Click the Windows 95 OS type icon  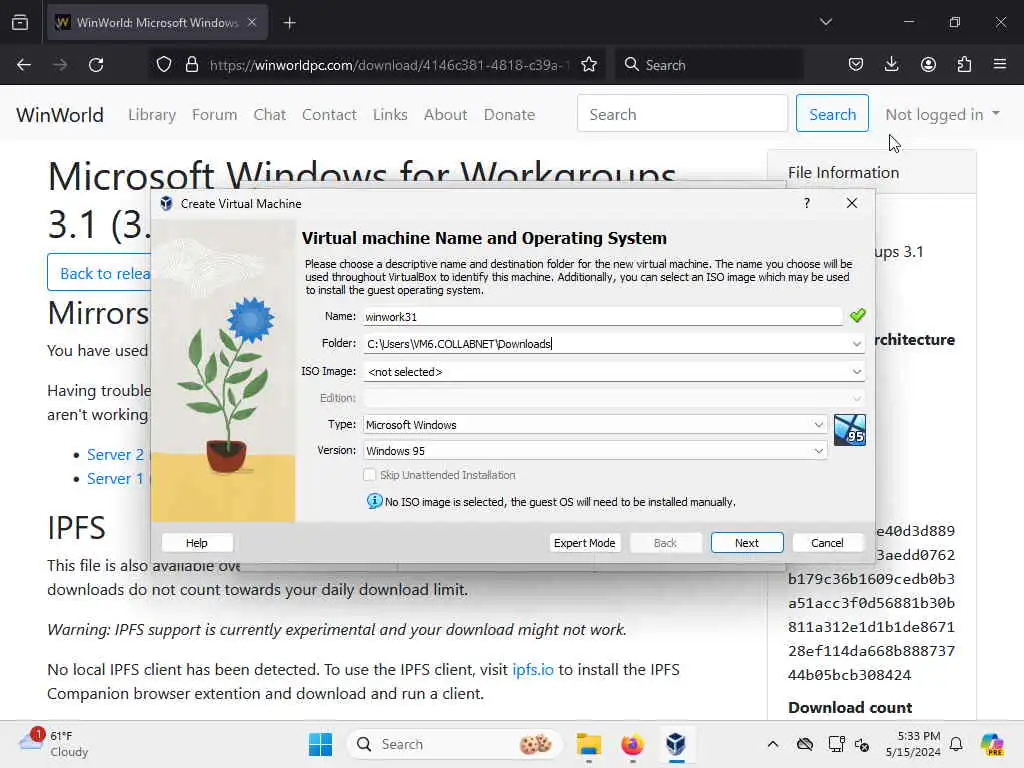click(850, 430)
